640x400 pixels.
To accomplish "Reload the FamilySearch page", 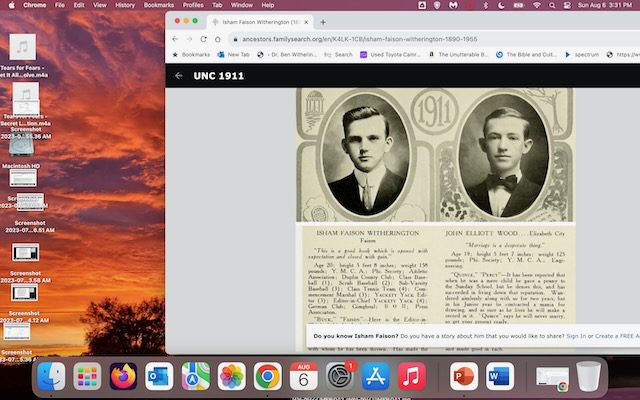I will [x=203, y=39].
